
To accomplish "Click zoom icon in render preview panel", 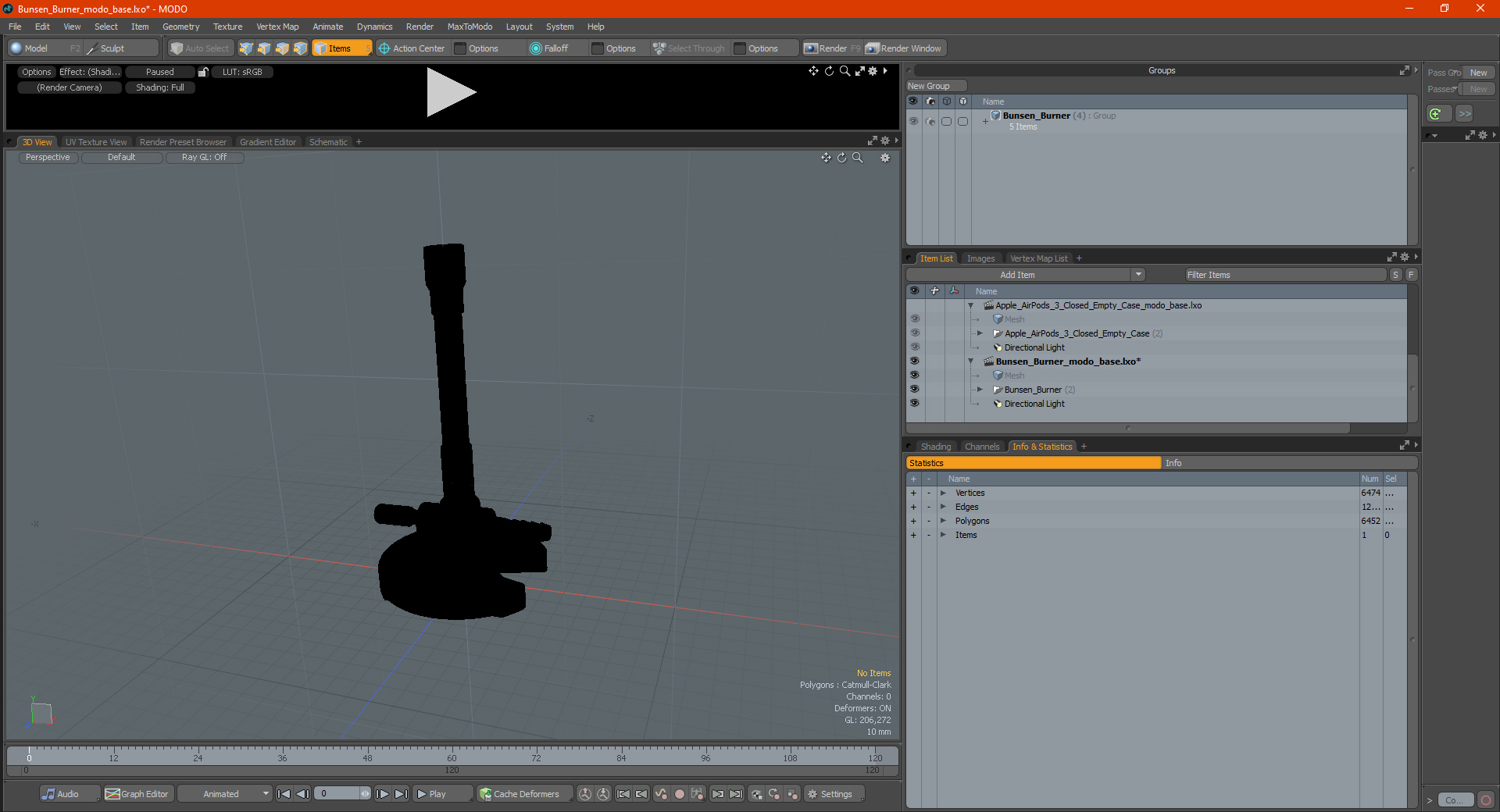I will coord(845,71).
